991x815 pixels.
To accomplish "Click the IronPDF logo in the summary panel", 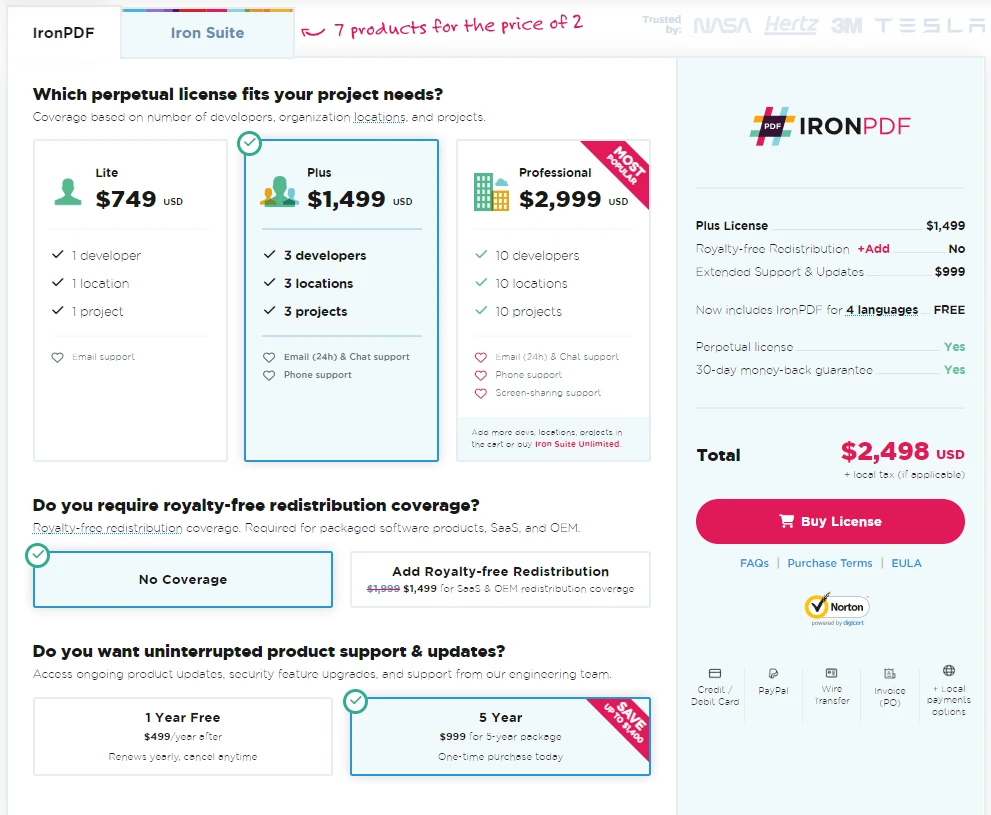I will point(830,126).
